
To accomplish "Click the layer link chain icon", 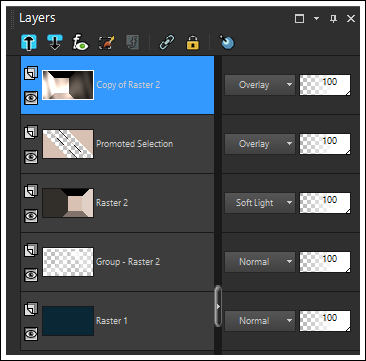I will click(167, 43).
